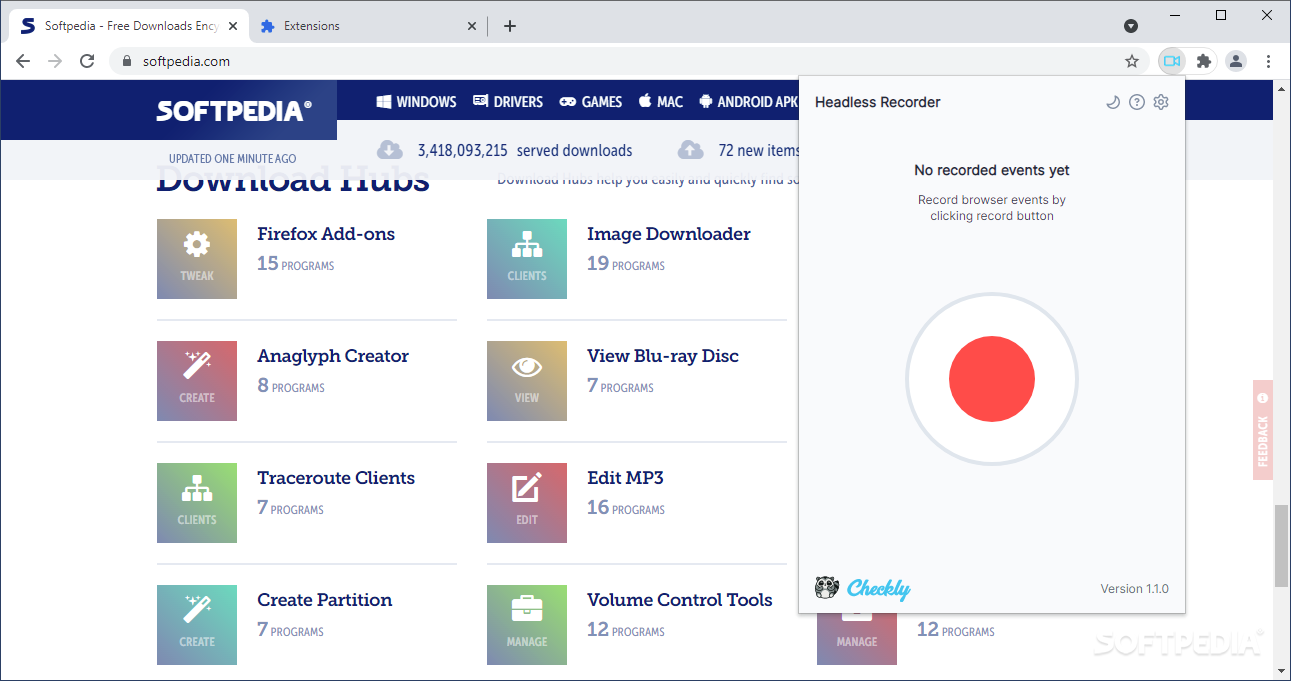Click the Image Downloader CLIENTS thumbnail

[x=527, y=259]
